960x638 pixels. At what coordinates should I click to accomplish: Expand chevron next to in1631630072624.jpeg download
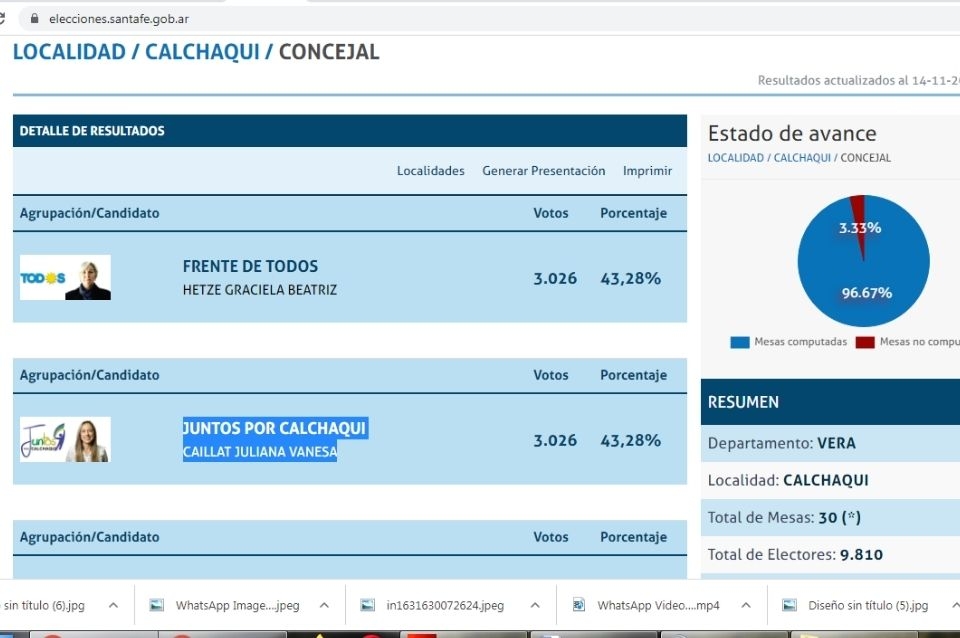pos(535,605)
